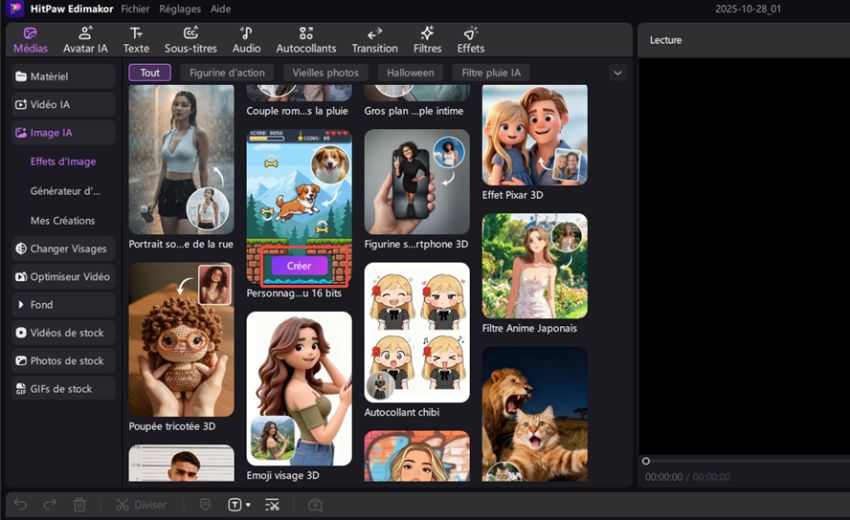Open Optimiseur Vidéo in the sidebar
This screenshot has height=520, width=850.
[x=63, y=276]
